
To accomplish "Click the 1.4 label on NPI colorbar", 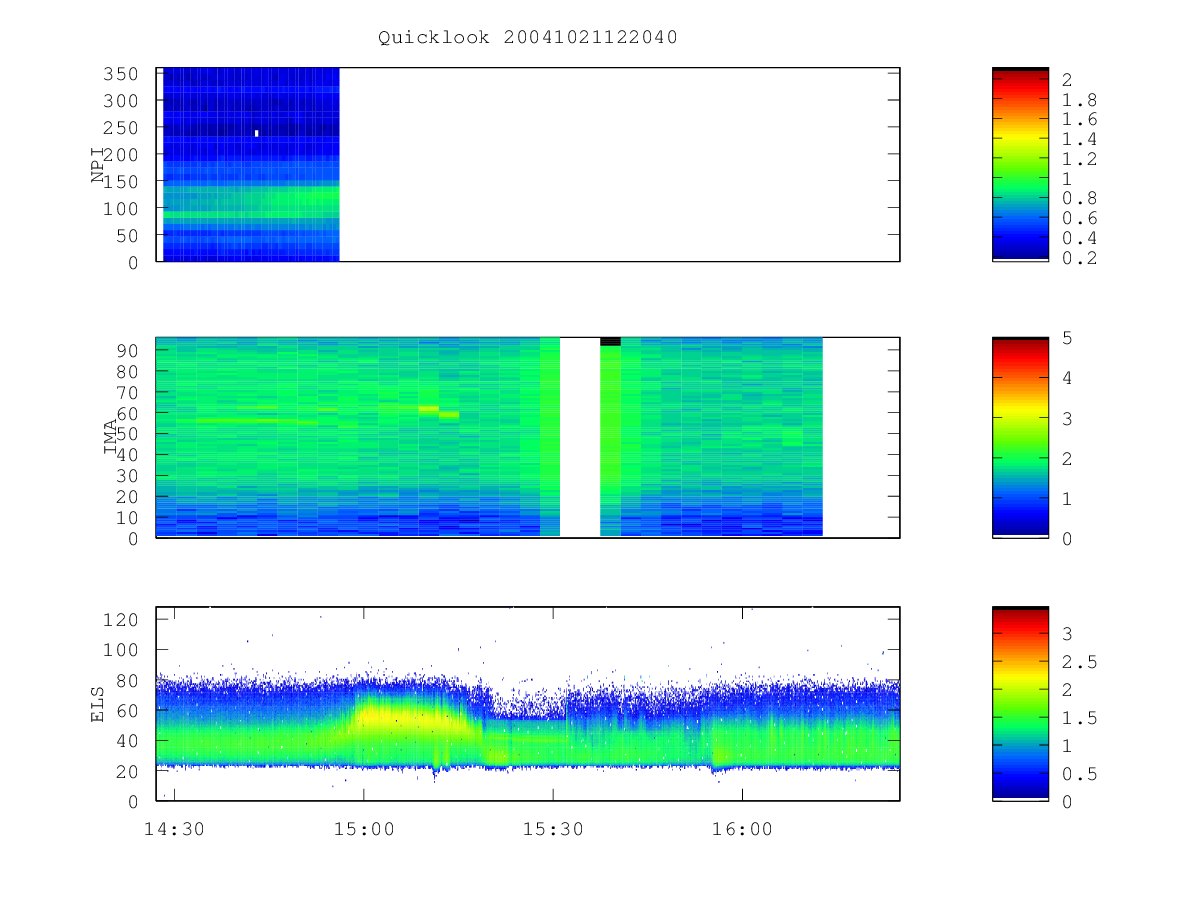I will click(1079, 140).
